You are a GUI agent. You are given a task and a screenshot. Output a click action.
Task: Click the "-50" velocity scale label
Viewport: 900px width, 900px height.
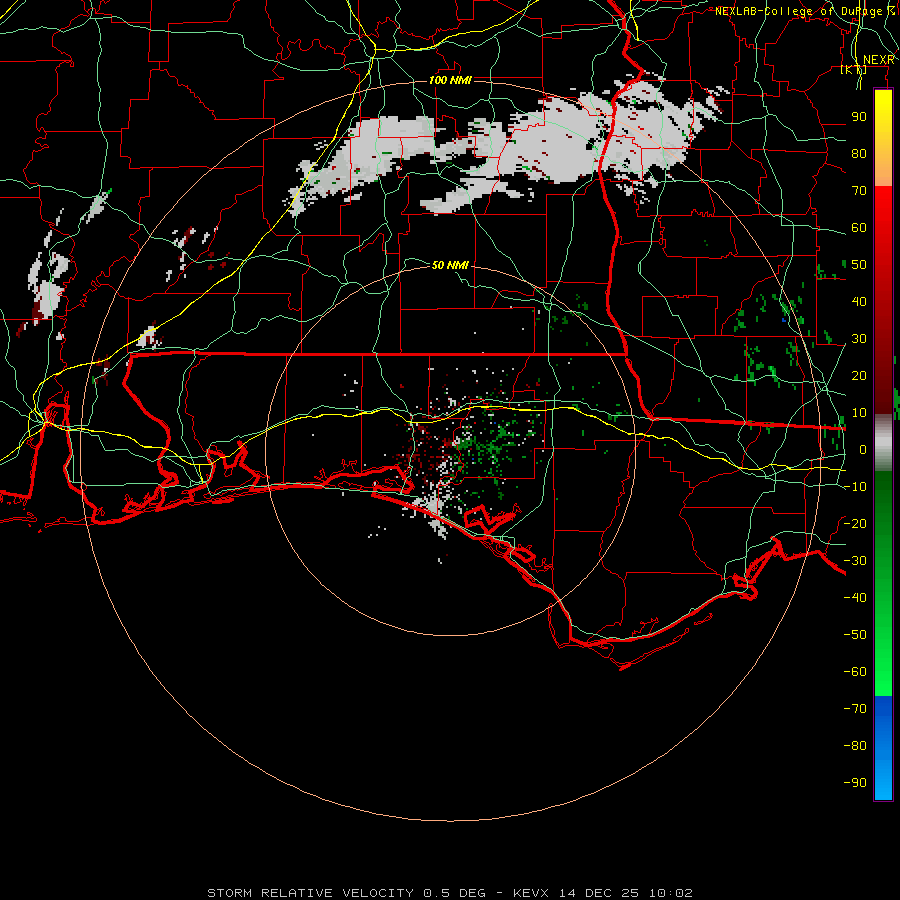pyautogui.click(x=855, y=634)
